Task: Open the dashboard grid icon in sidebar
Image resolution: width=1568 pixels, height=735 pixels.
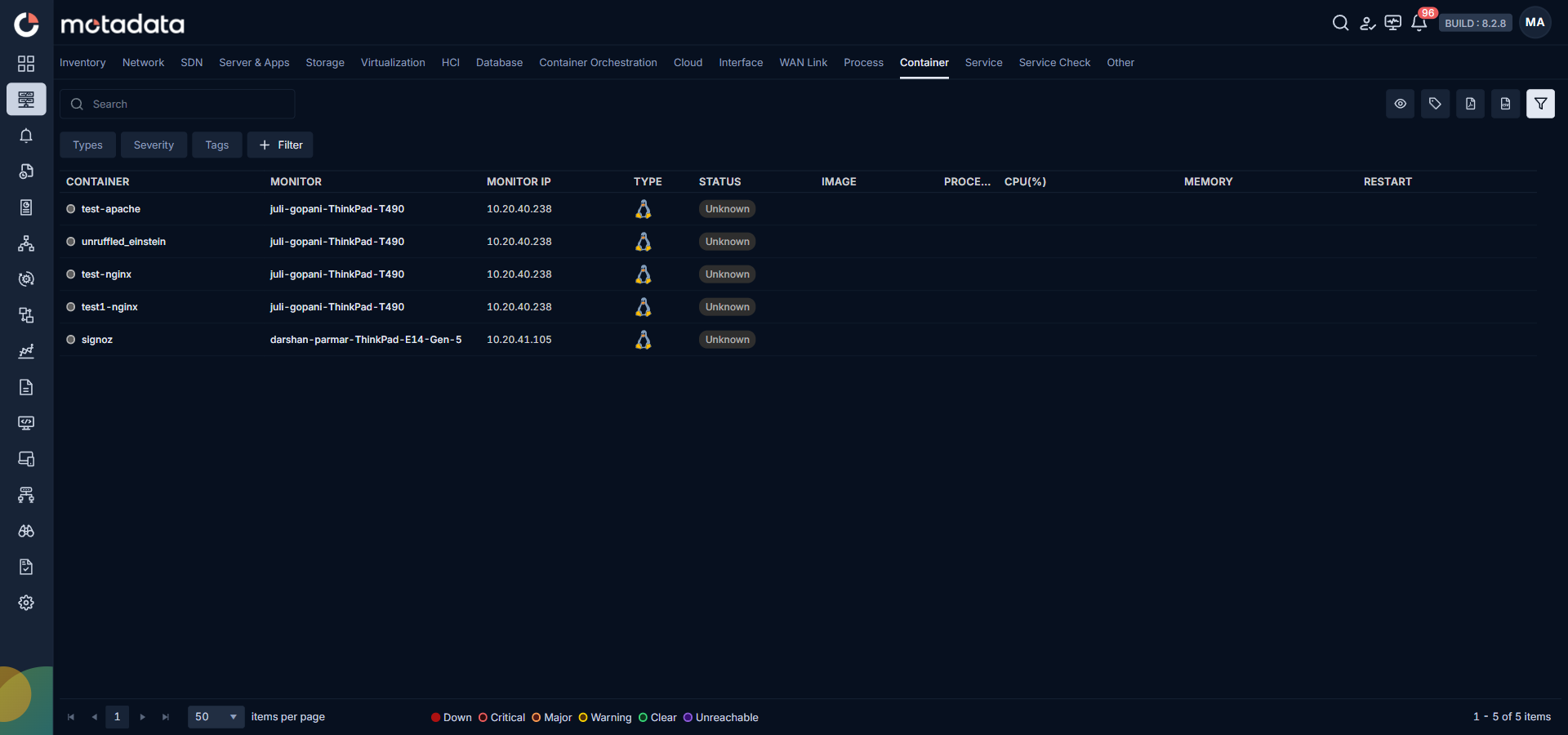Action: pyautogui.click(x=26, y=64)
